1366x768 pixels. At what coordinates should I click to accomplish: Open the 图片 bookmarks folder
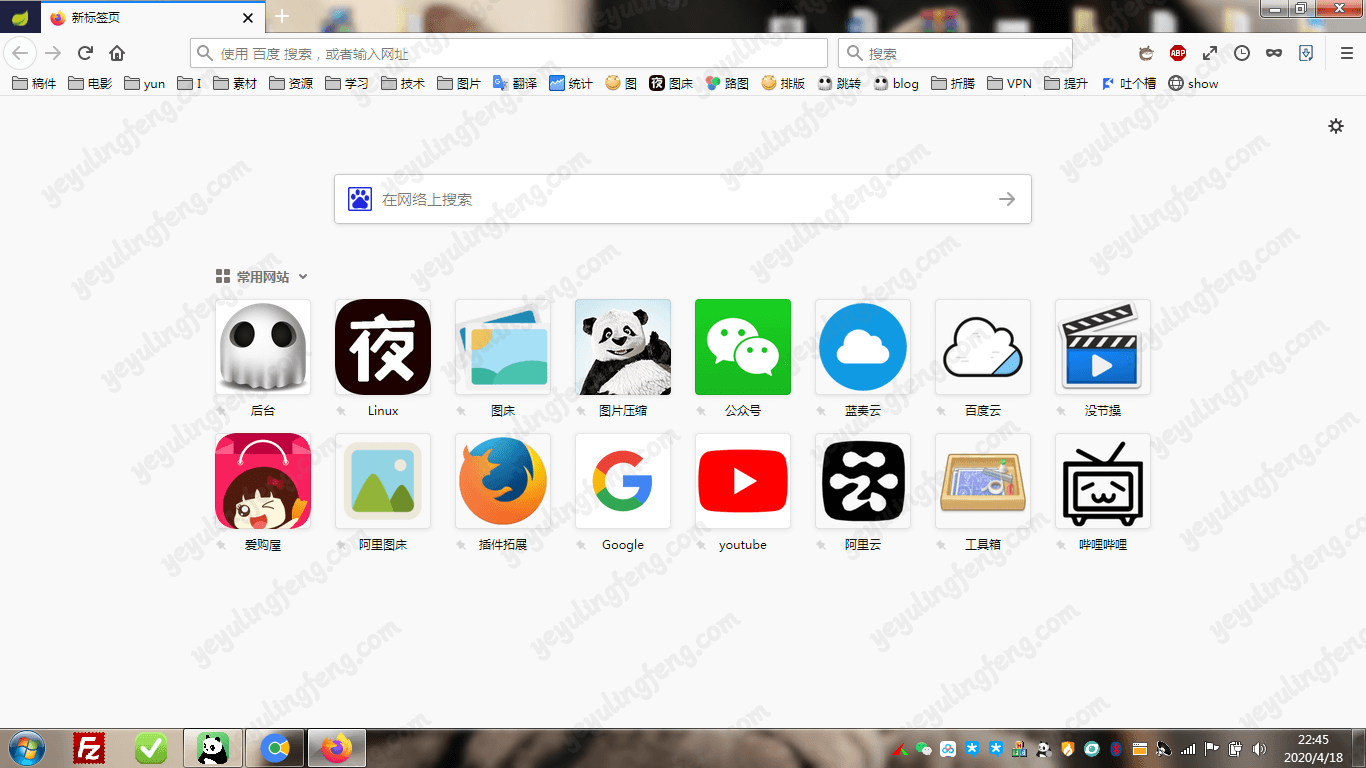[459, 83]
